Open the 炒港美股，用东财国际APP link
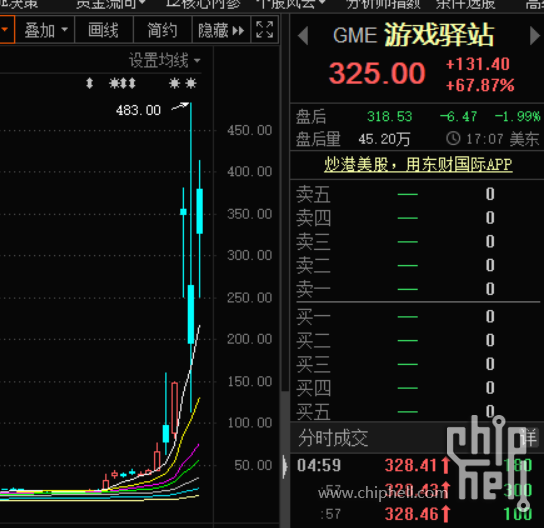The image size is (544, 528). (418, 164)
